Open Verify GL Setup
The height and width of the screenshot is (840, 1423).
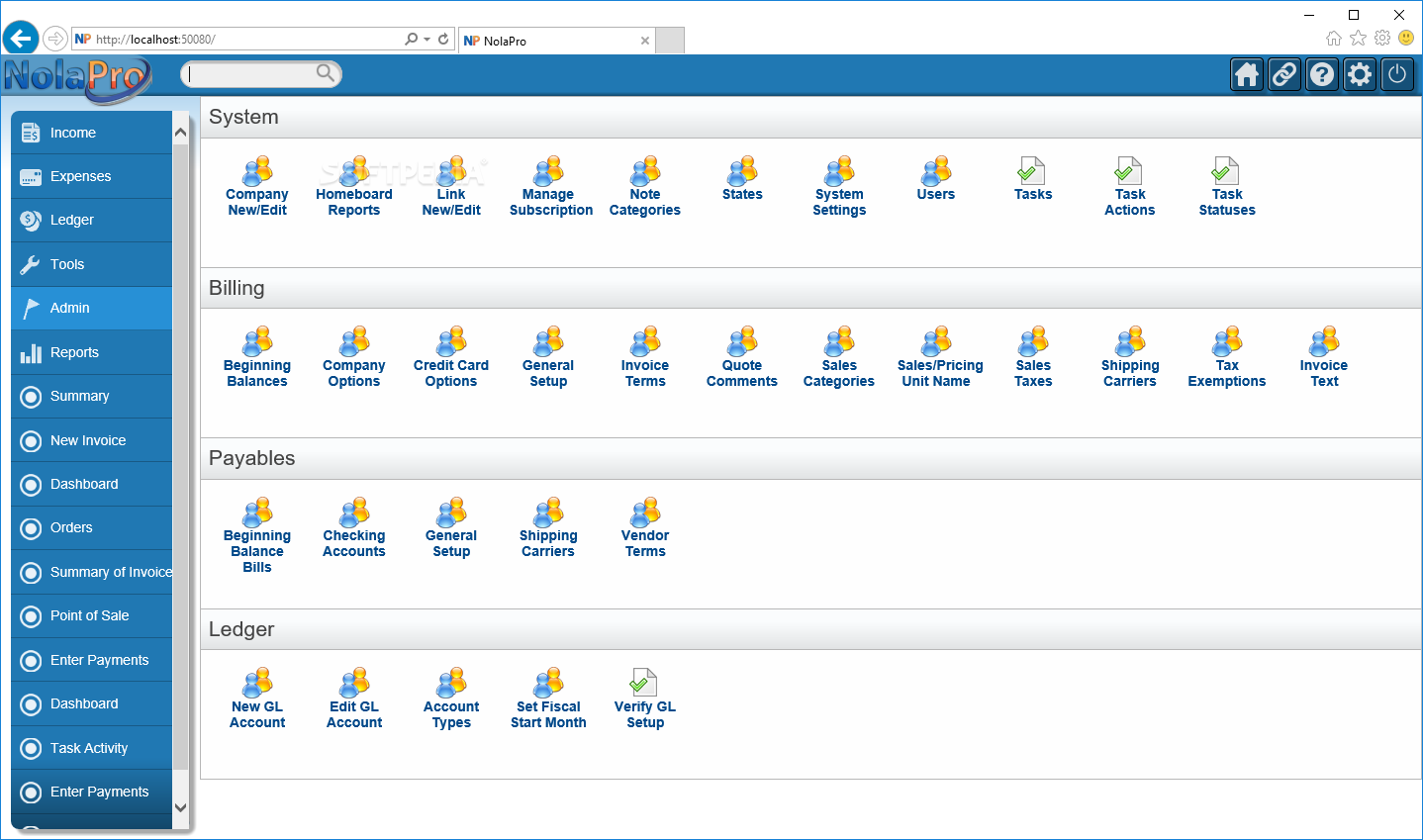click(x=645, y=699)
